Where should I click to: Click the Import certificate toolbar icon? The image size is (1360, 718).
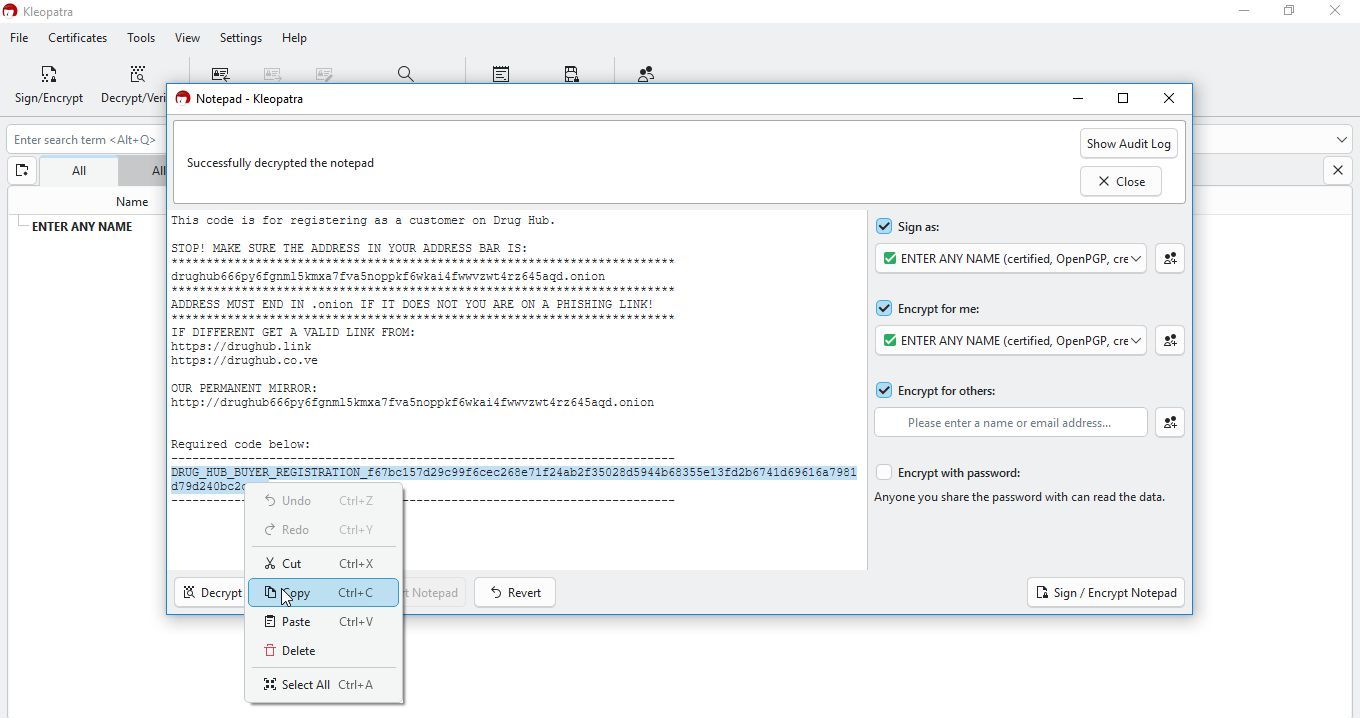pos(221,74)
